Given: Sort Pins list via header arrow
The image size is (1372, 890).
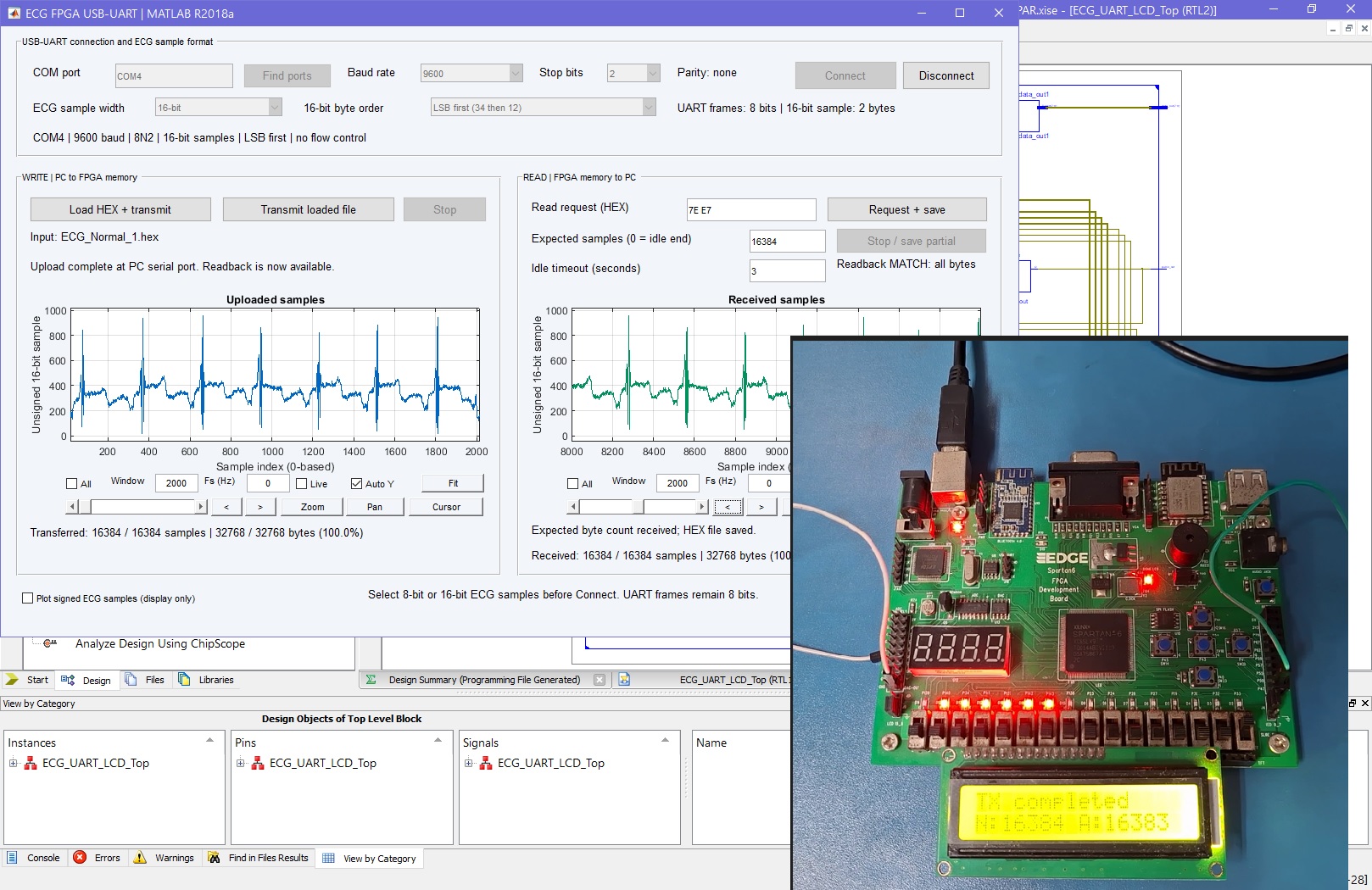Looking at the screenshot, I should tap(438, 741).
